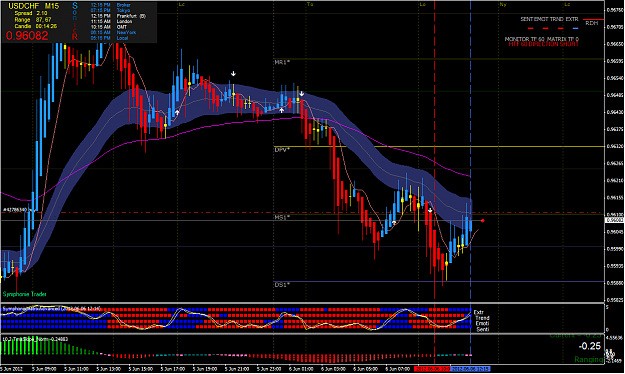625x374 pixels.
Task: Click the MS1 support level label
Action: (282, 218)
